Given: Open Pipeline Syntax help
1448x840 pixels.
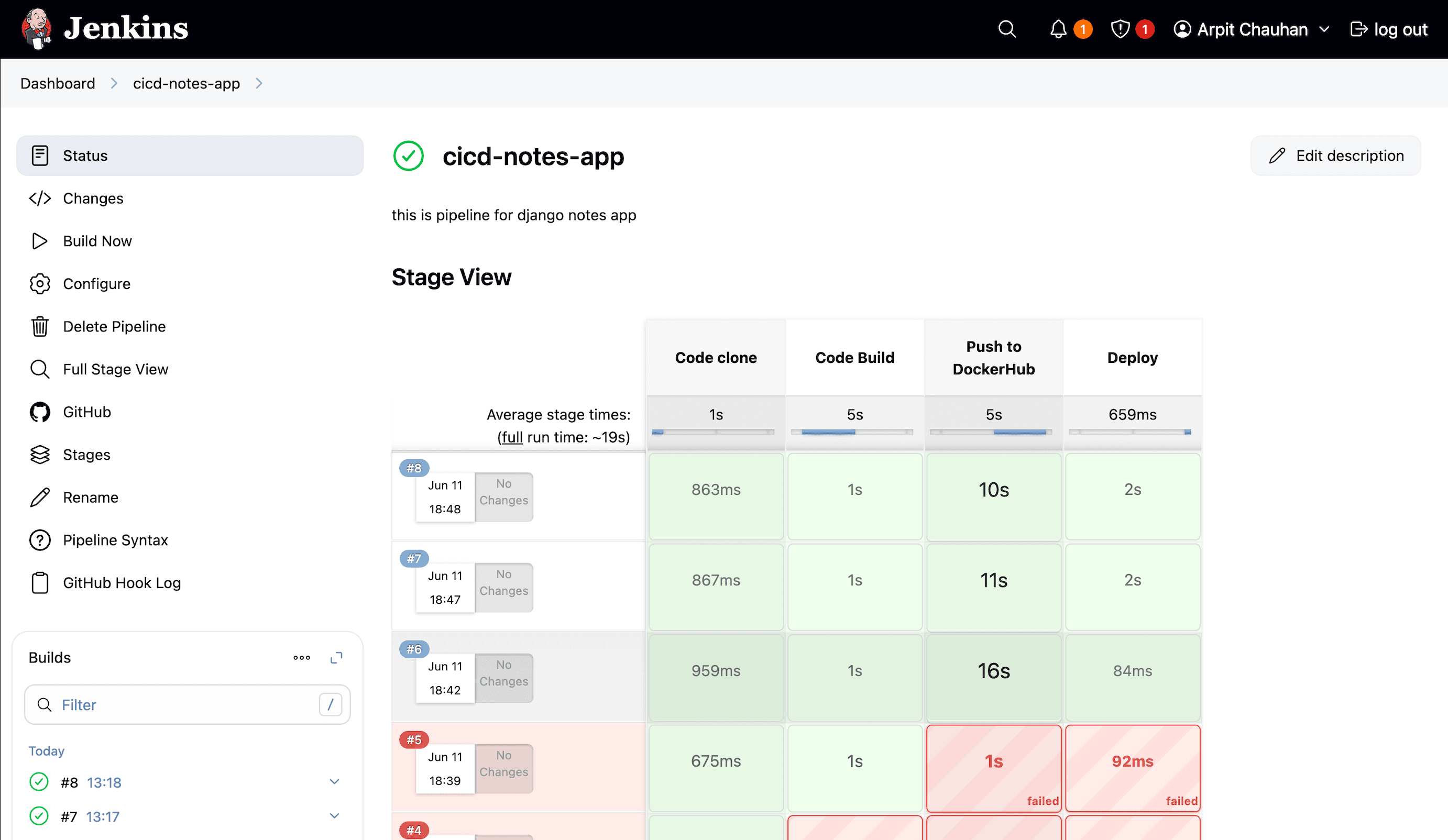Looking at the screenshot, I should [115, 539].
